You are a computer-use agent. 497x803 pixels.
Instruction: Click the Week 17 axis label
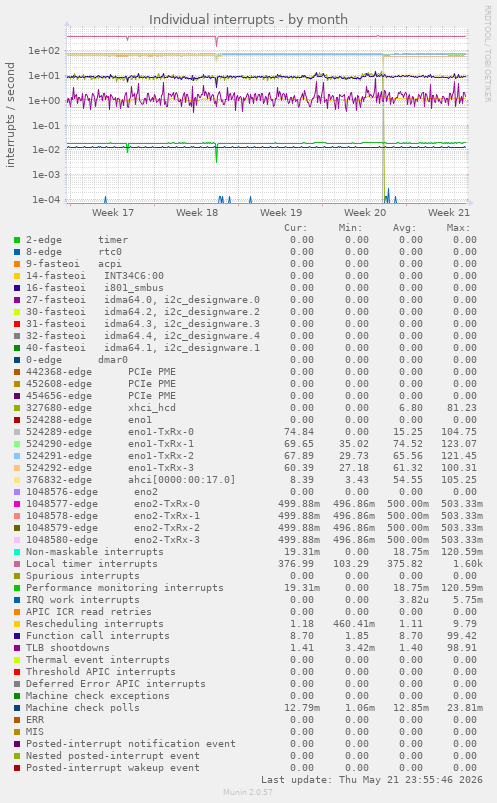pos(113,213)
